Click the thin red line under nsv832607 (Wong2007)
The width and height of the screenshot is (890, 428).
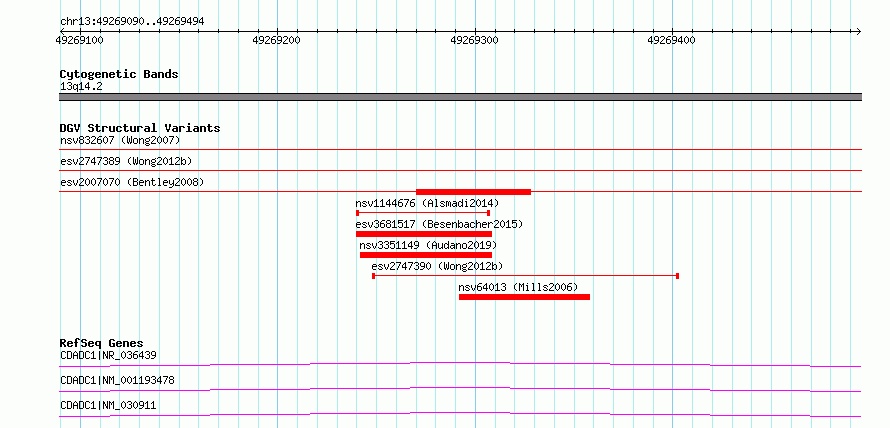pos(460,150)
